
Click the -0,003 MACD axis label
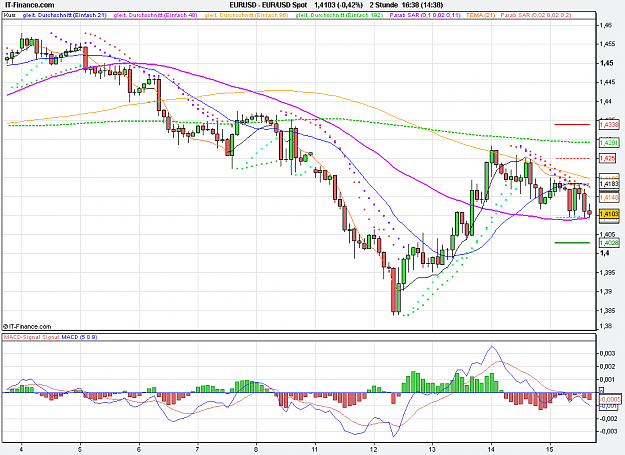608,431
